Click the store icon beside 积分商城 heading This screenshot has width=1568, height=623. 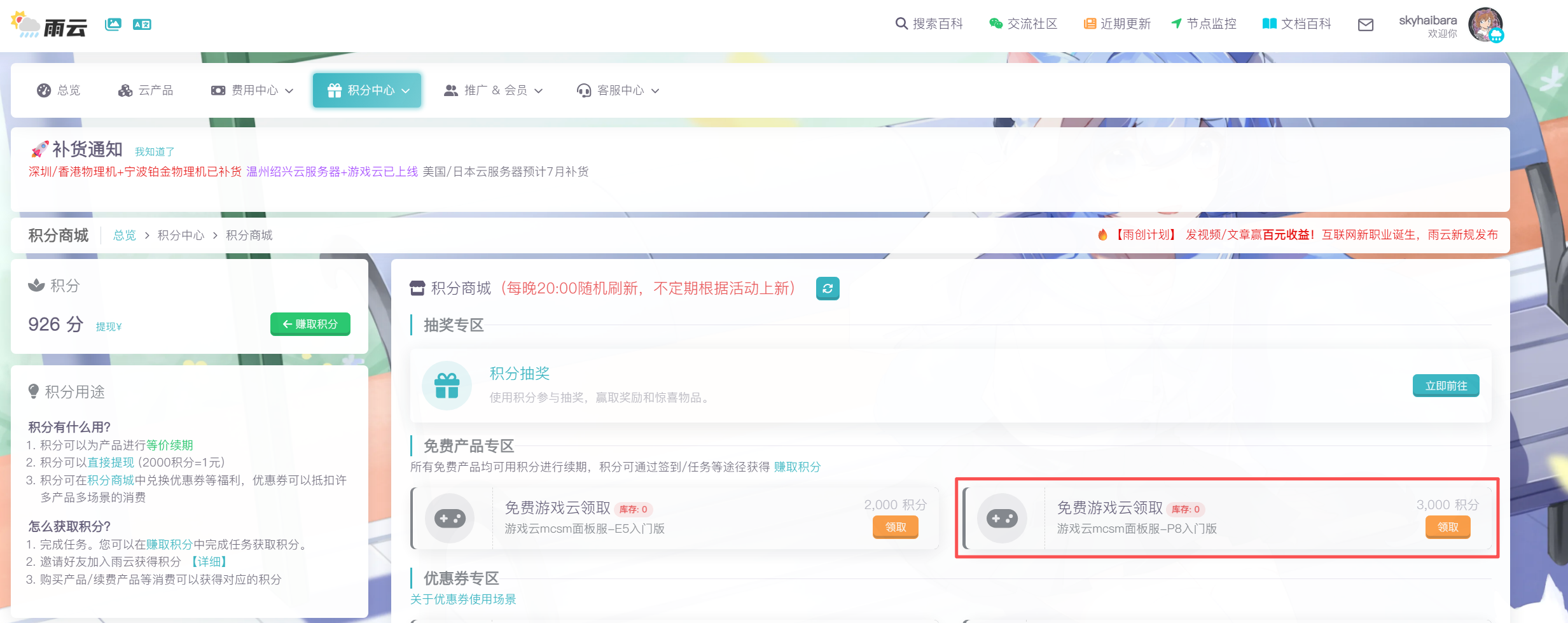pos(417,288)
